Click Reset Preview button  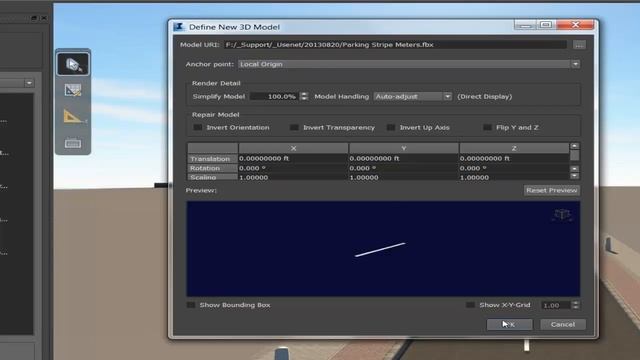tap(551, 190)
